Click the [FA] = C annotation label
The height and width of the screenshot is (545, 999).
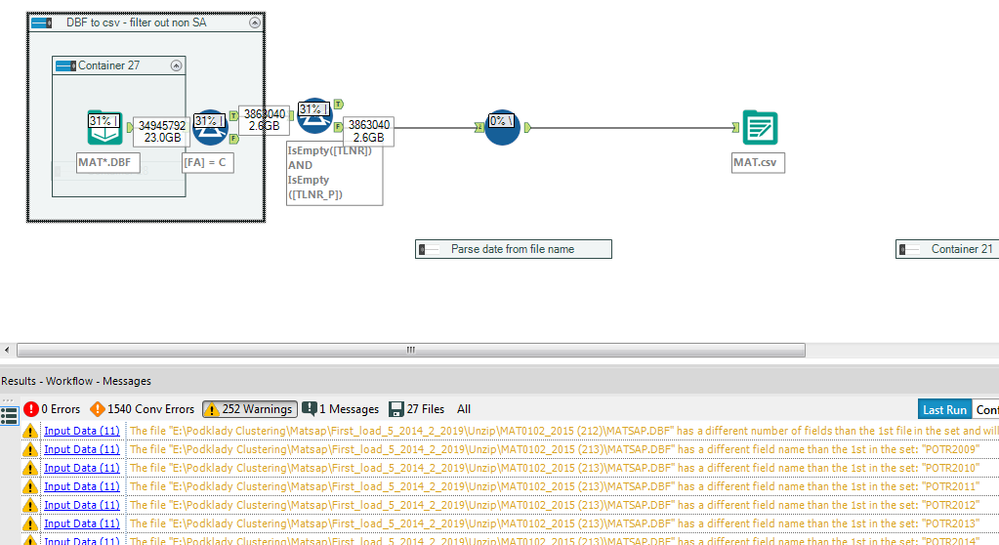pyautogui.click(x=208, y=163)
